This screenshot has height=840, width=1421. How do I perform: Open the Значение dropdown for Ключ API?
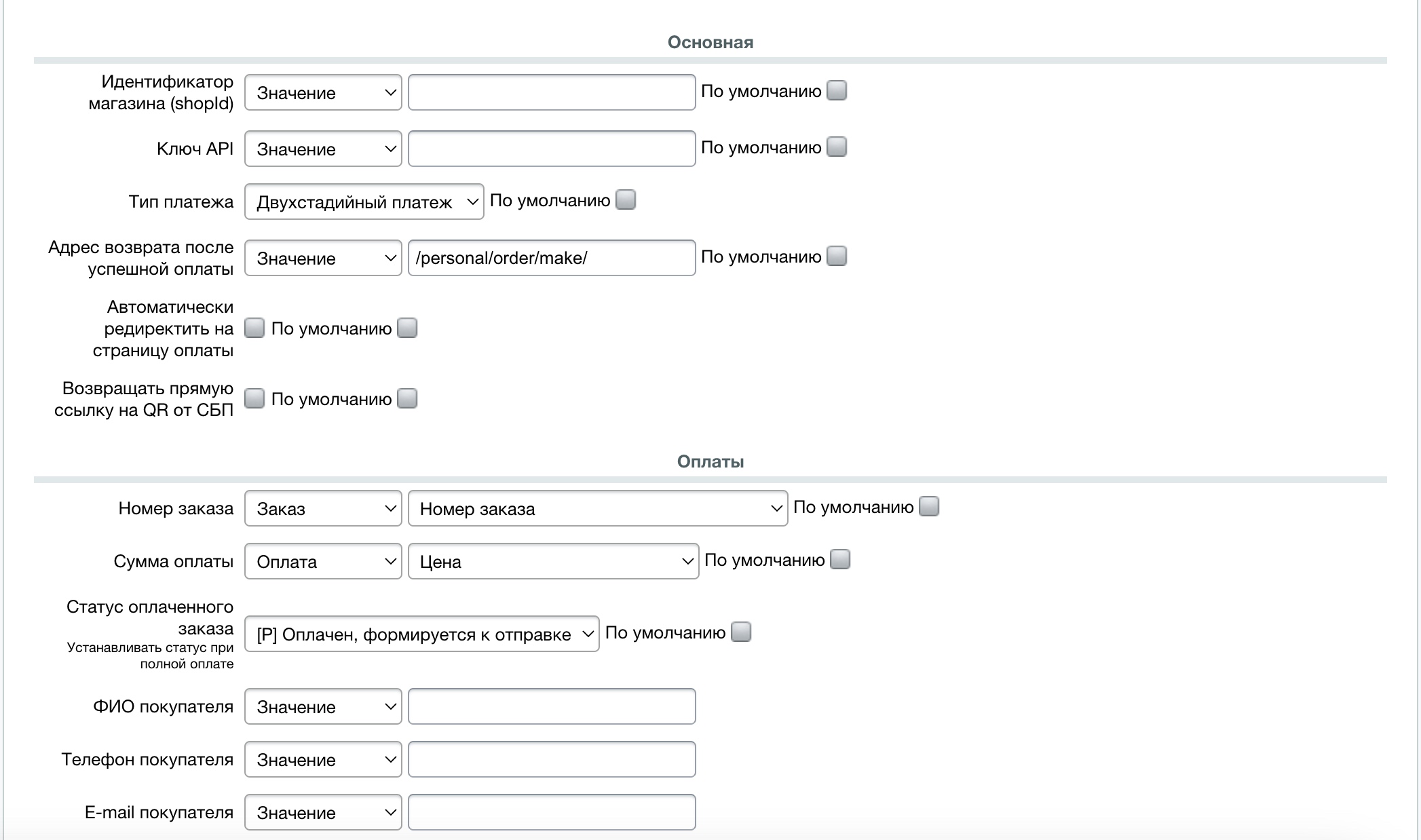coord(323,149)
